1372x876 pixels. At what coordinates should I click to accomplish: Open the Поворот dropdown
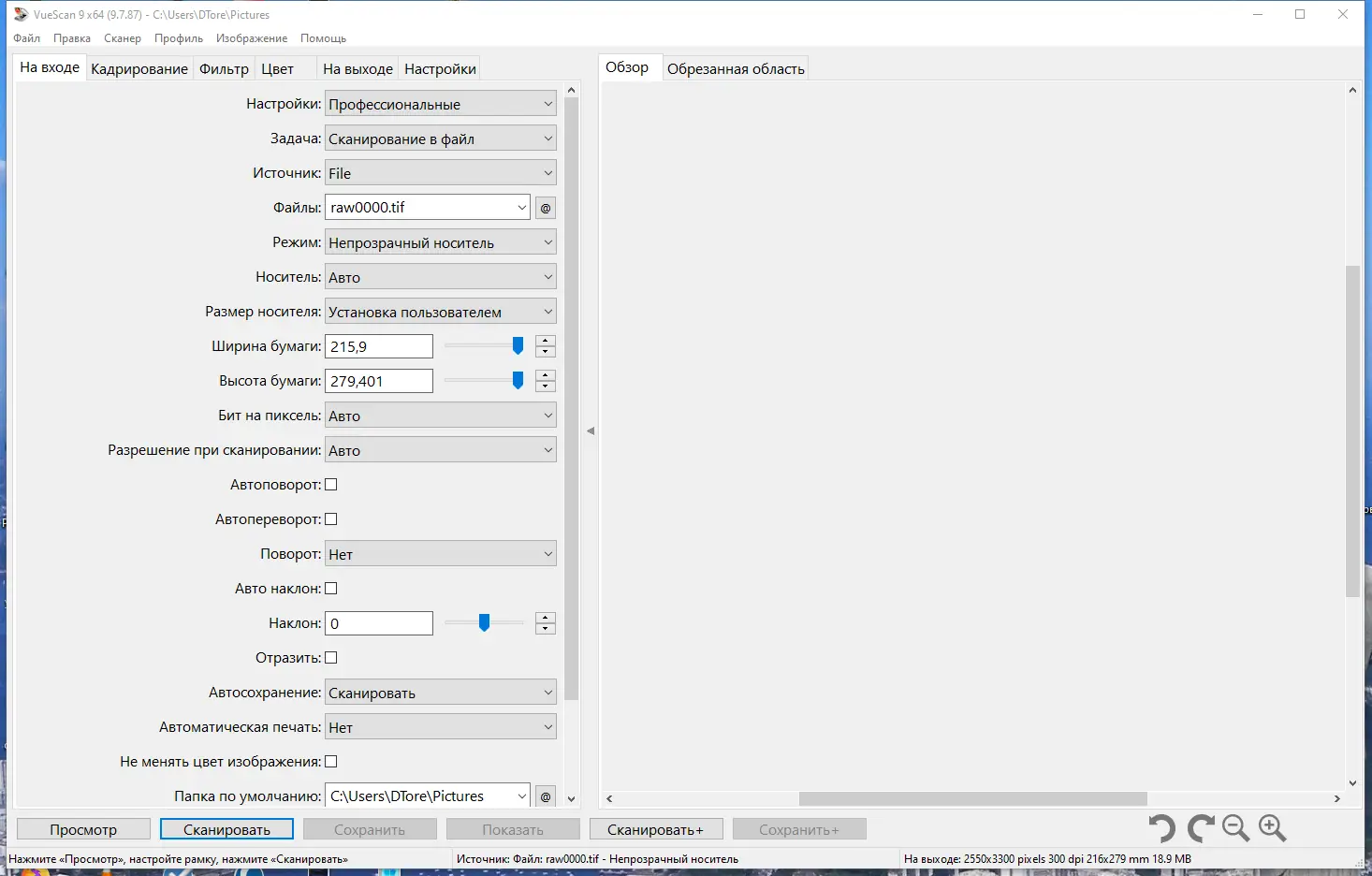coord(441,554)
